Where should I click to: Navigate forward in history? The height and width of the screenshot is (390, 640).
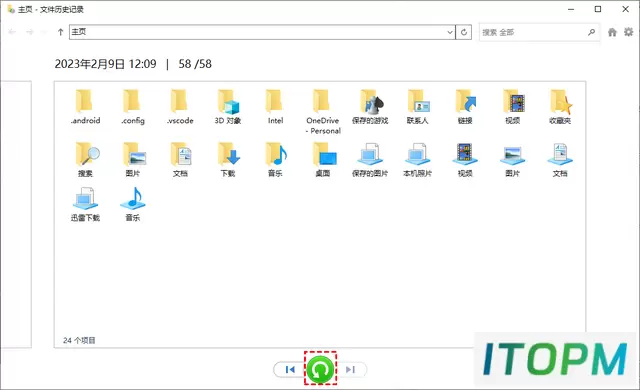pyautogui.click(x=29, y=32)
